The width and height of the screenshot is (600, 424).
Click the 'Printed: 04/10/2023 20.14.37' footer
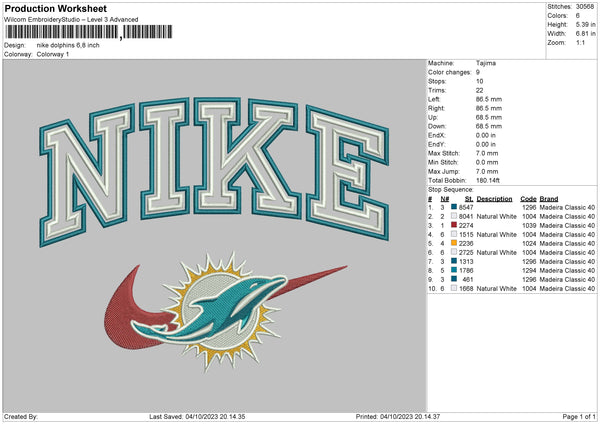pyautogui.click(x=398, y=417)
